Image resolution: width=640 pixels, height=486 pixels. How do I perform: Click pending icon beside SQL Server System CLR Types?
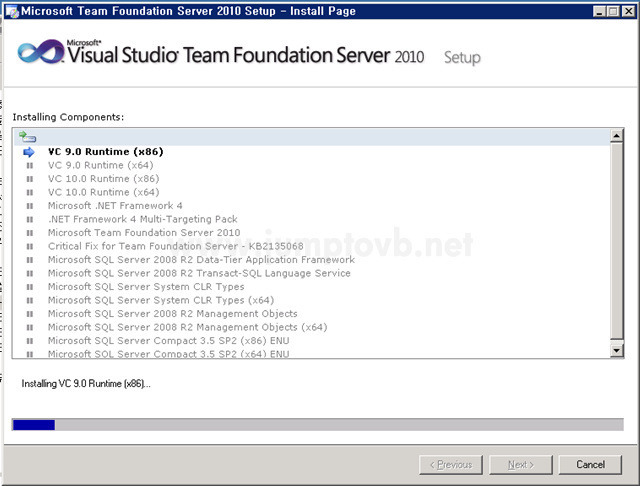tap(30, 287)
